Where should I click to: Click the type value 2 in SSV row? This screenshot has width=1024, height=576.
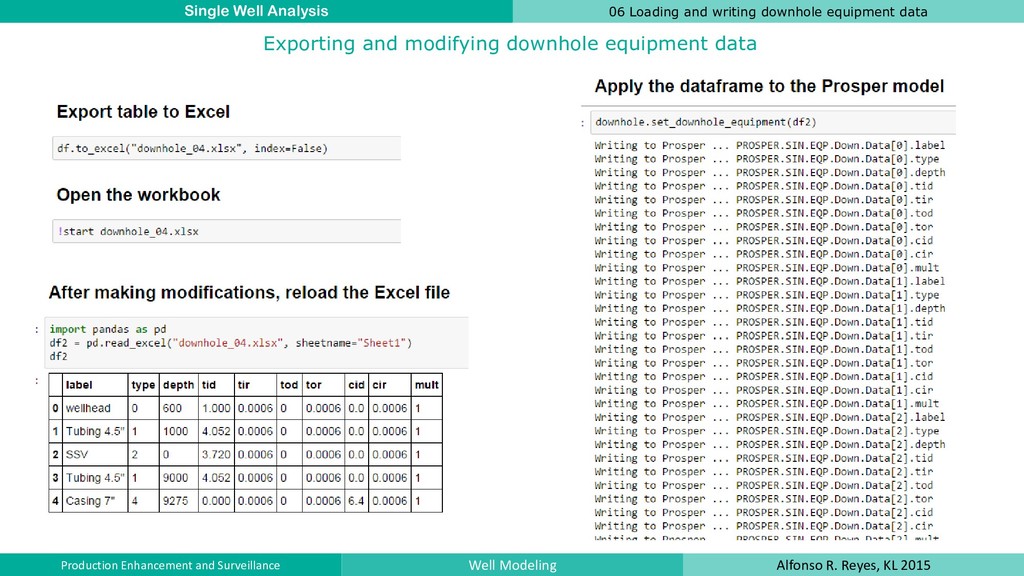(x=143, y=455)
